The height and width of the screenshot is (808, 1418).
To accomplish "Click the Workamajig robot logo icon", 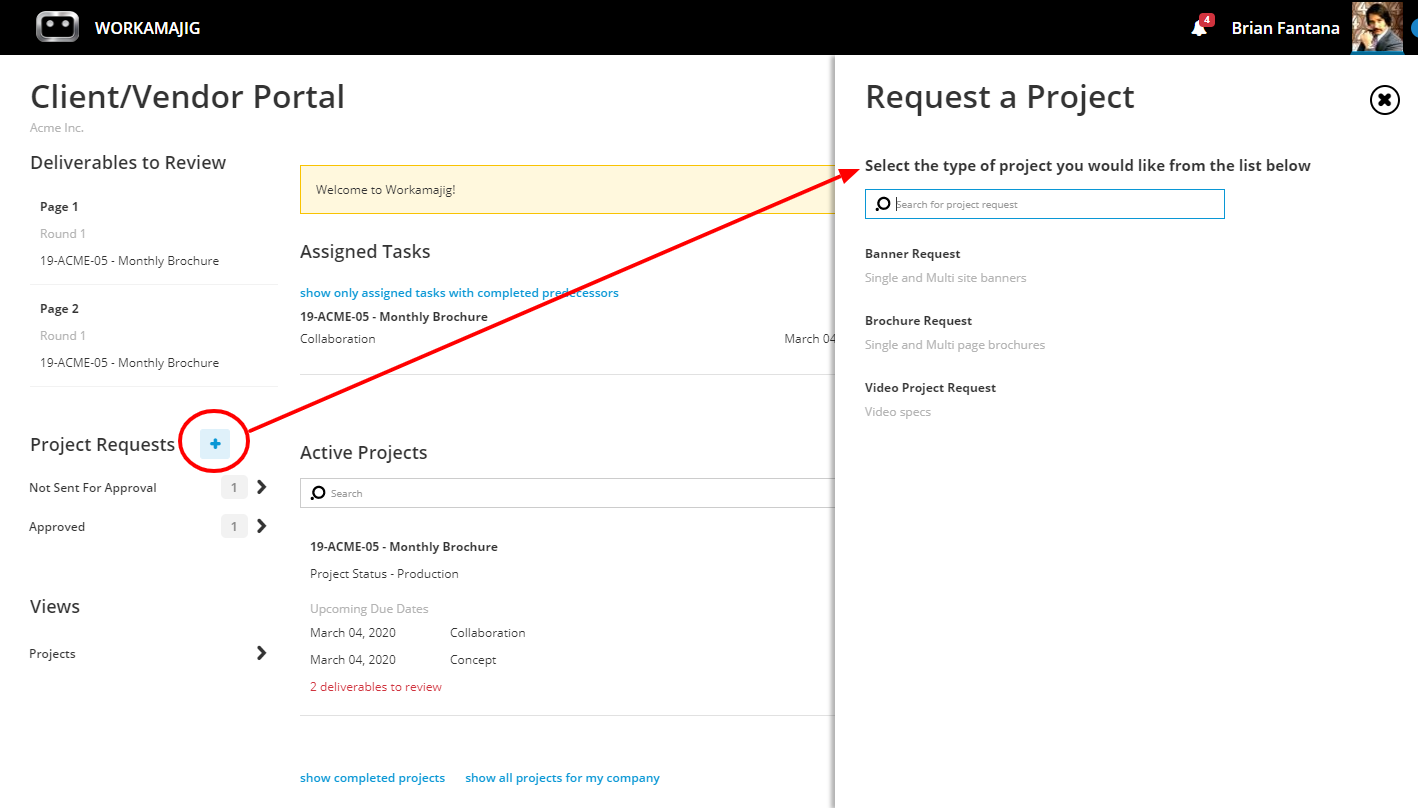I will click(x=57, y=27).
